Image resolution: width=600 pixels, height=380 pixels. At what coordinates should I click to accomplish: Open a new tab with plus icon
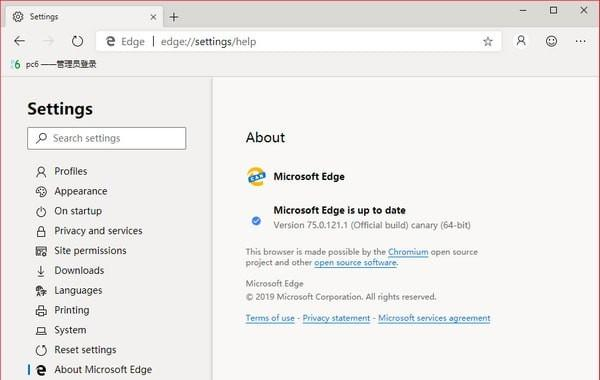point(174,17)
